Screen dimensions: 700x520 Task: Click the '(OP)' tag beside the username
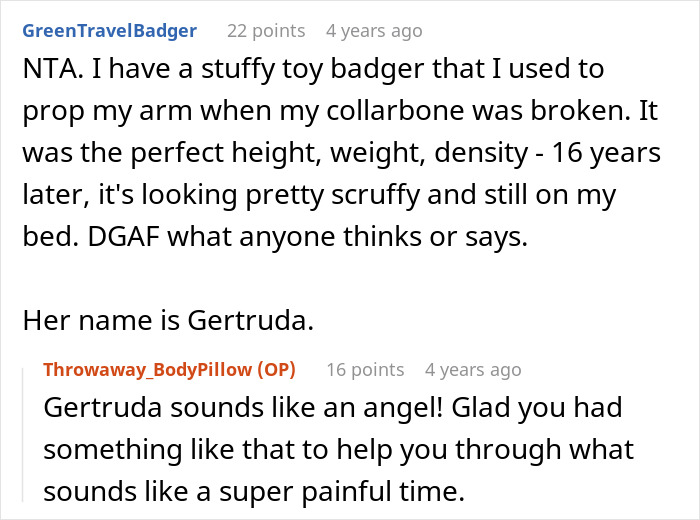pos(276,370)
